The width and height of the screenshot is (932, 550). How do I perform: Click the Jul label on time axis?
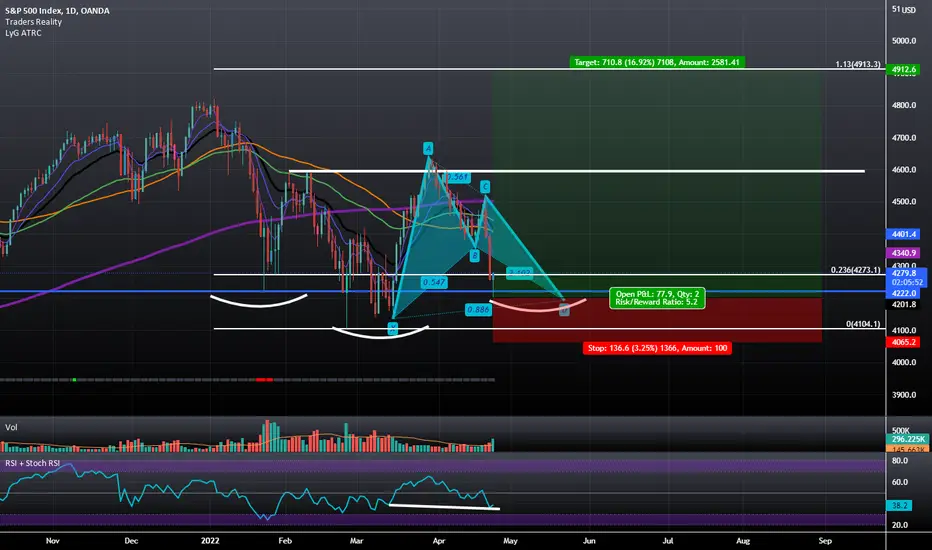pyautogui.click(x=668, y=541)
